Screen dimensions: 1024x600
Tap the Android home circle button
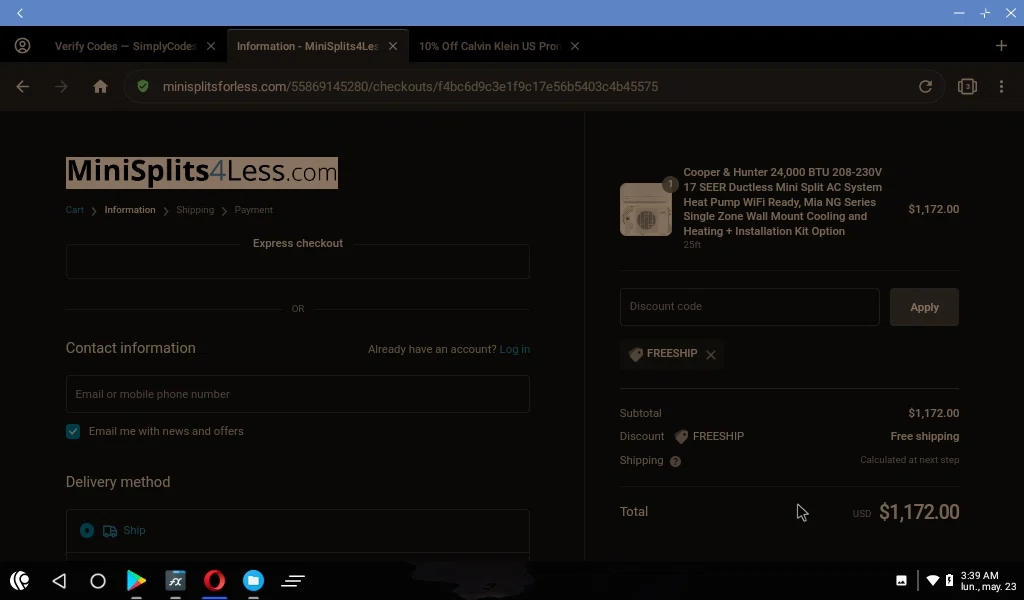click(98, 580)
